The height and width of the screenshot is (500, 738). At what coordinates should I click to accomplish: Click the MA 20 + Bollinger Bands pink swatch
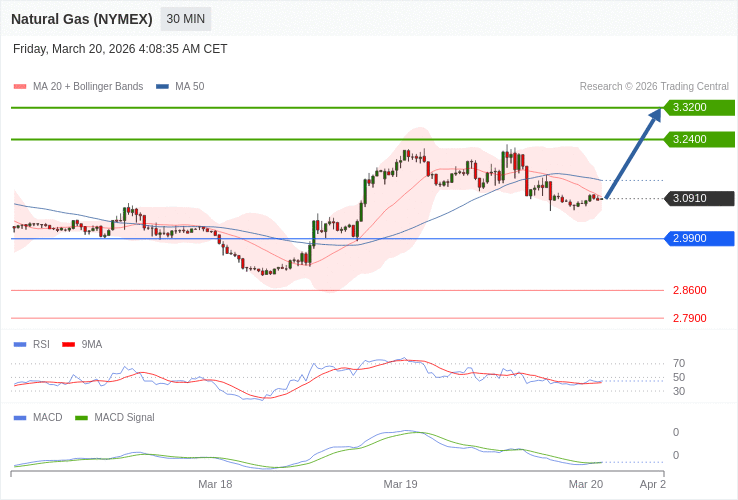point(20,87)
